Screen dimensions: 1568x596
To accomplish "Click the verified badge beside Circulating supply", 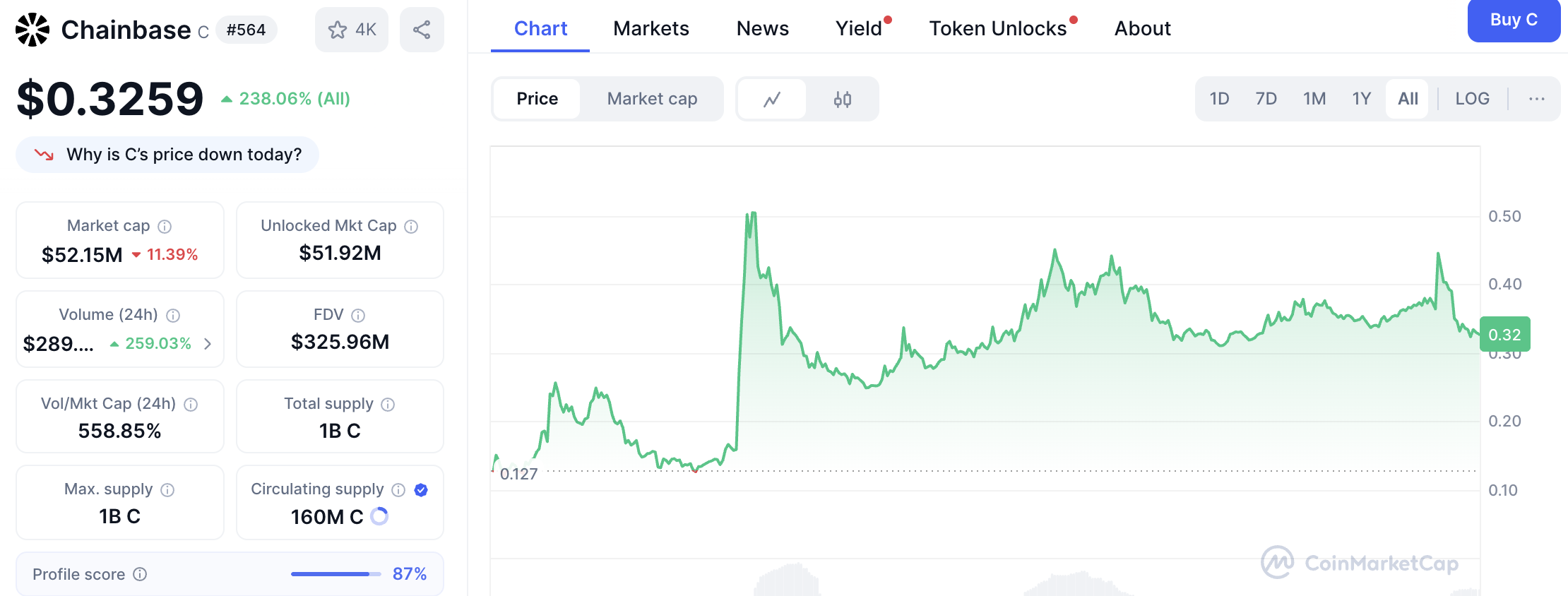I will 420,489.
